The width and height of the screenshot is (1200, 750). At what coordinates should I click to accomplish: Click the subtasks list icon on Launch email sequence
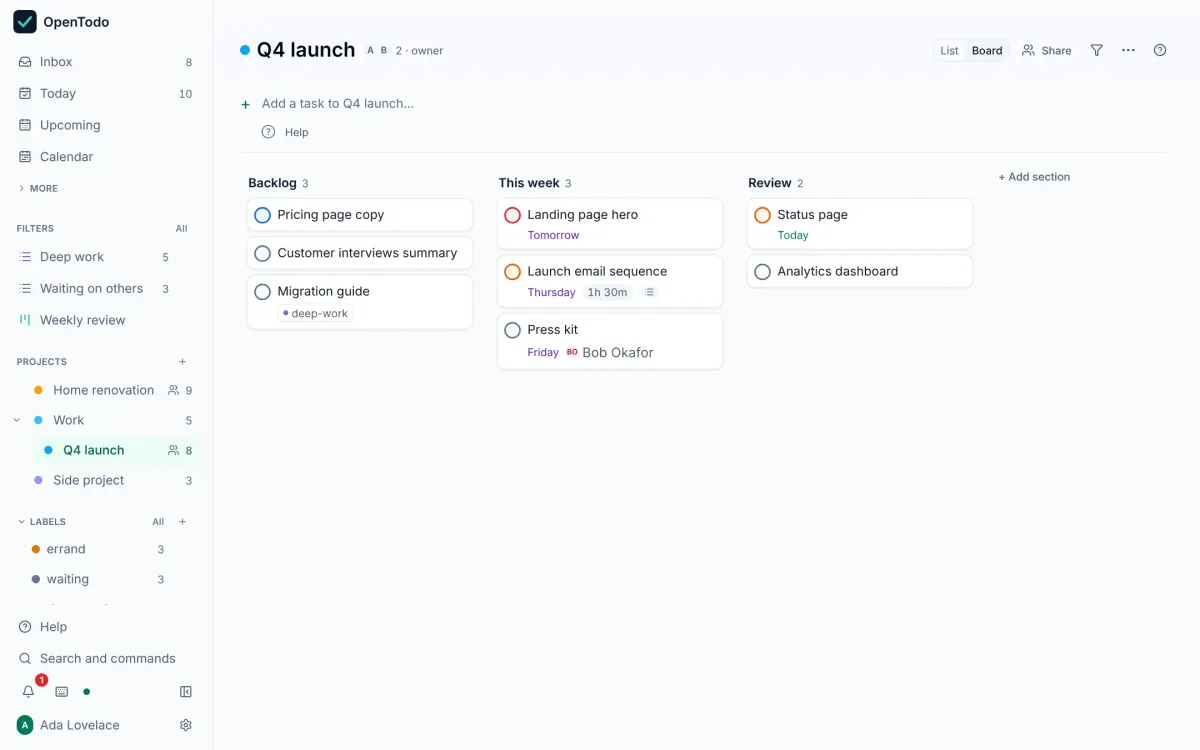(x=650, y=292)
